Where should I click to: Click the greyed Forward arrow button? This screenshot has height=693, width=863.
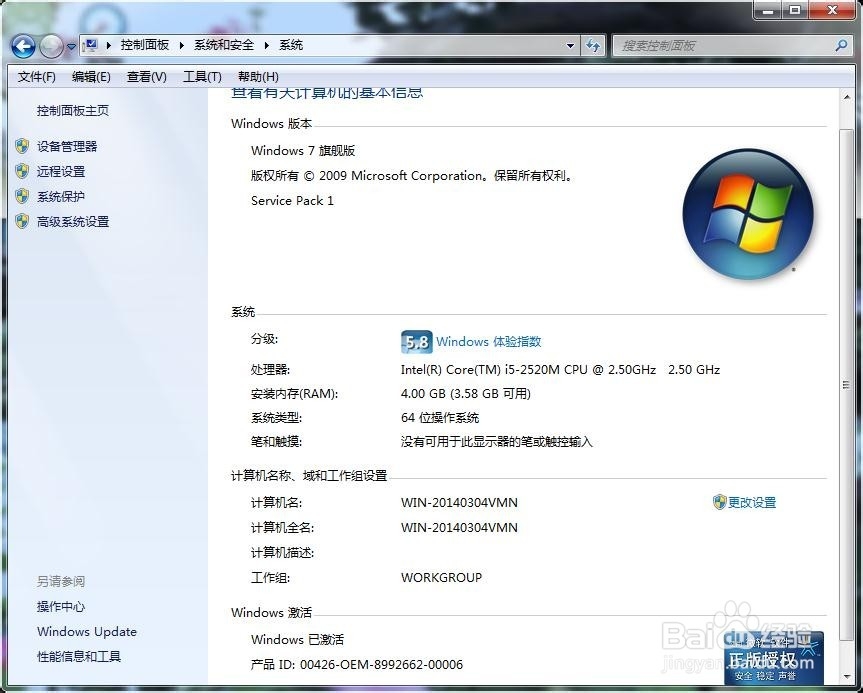(x=51, y=46)
